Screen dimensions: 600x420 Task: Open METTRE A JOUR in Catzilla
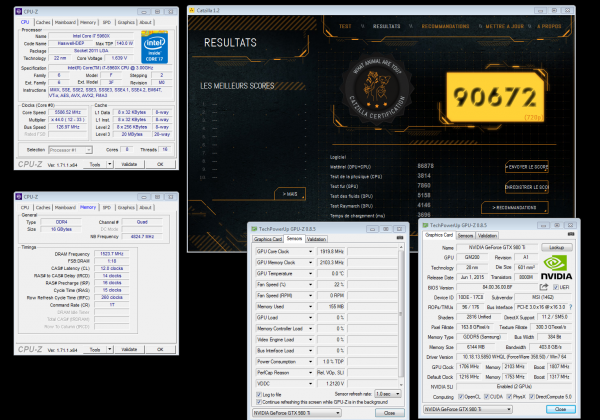pos(505,26)
